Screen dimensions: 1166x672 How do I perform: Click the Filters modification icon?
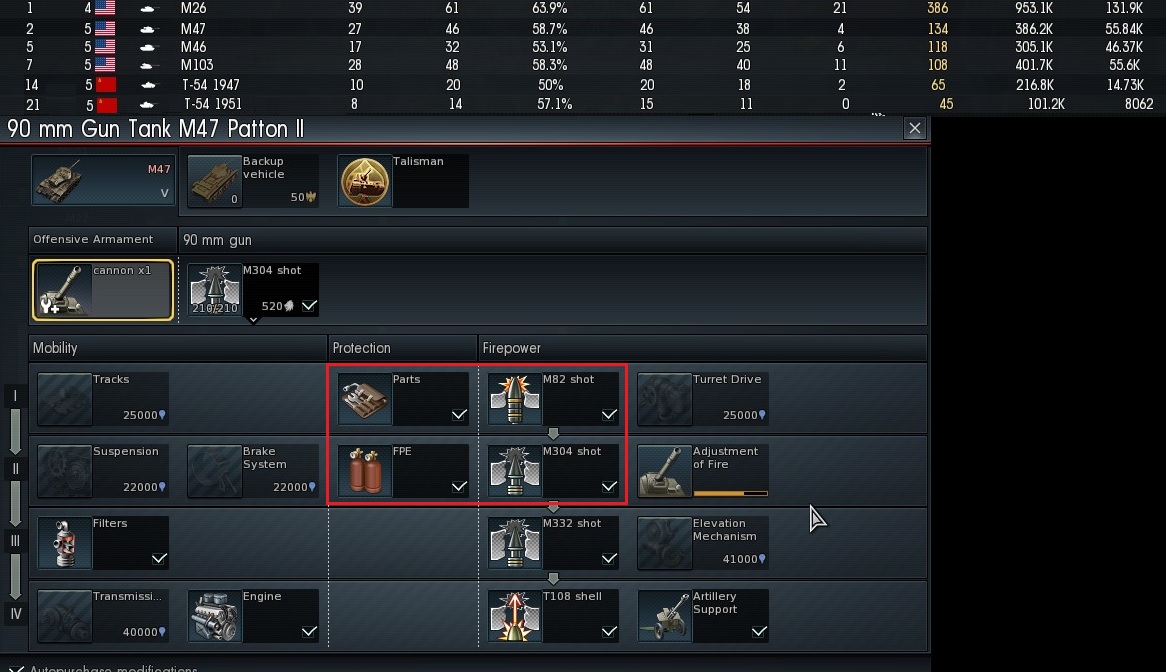tap(65, 543)
